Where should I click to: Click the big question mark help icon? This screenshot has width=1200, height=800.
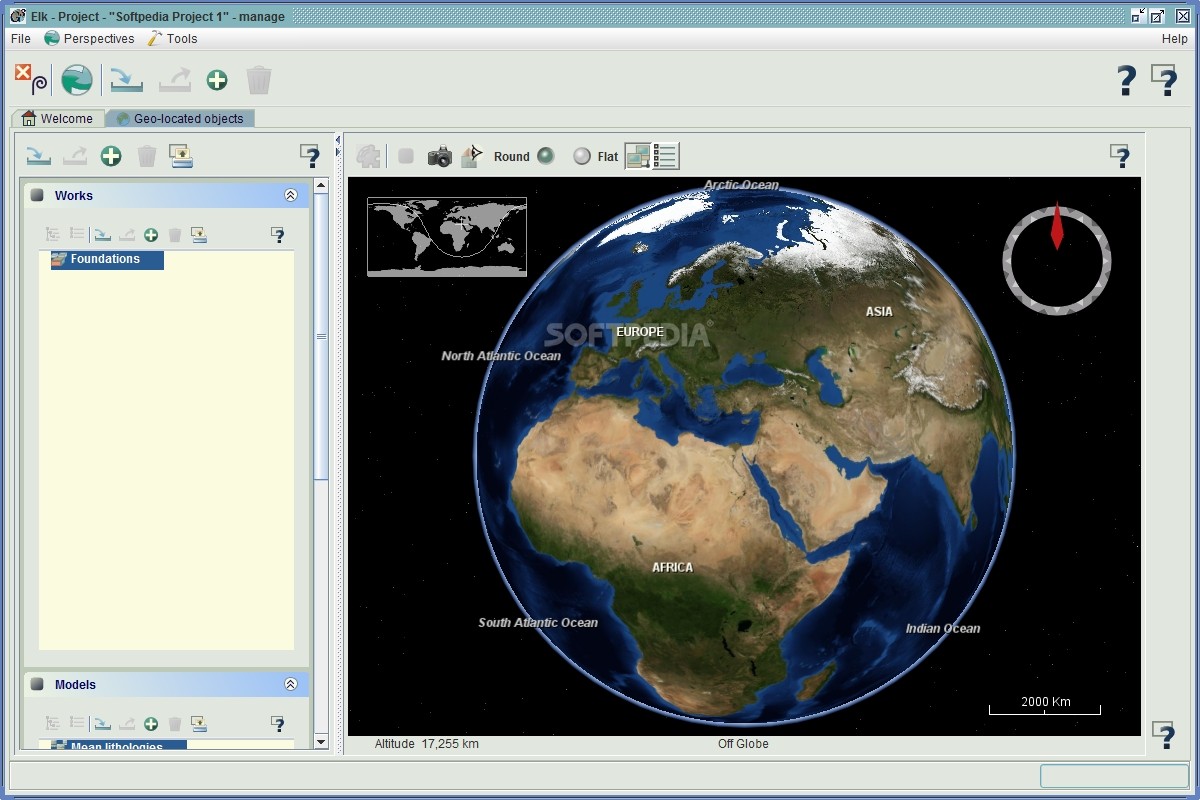(1127, 80)
